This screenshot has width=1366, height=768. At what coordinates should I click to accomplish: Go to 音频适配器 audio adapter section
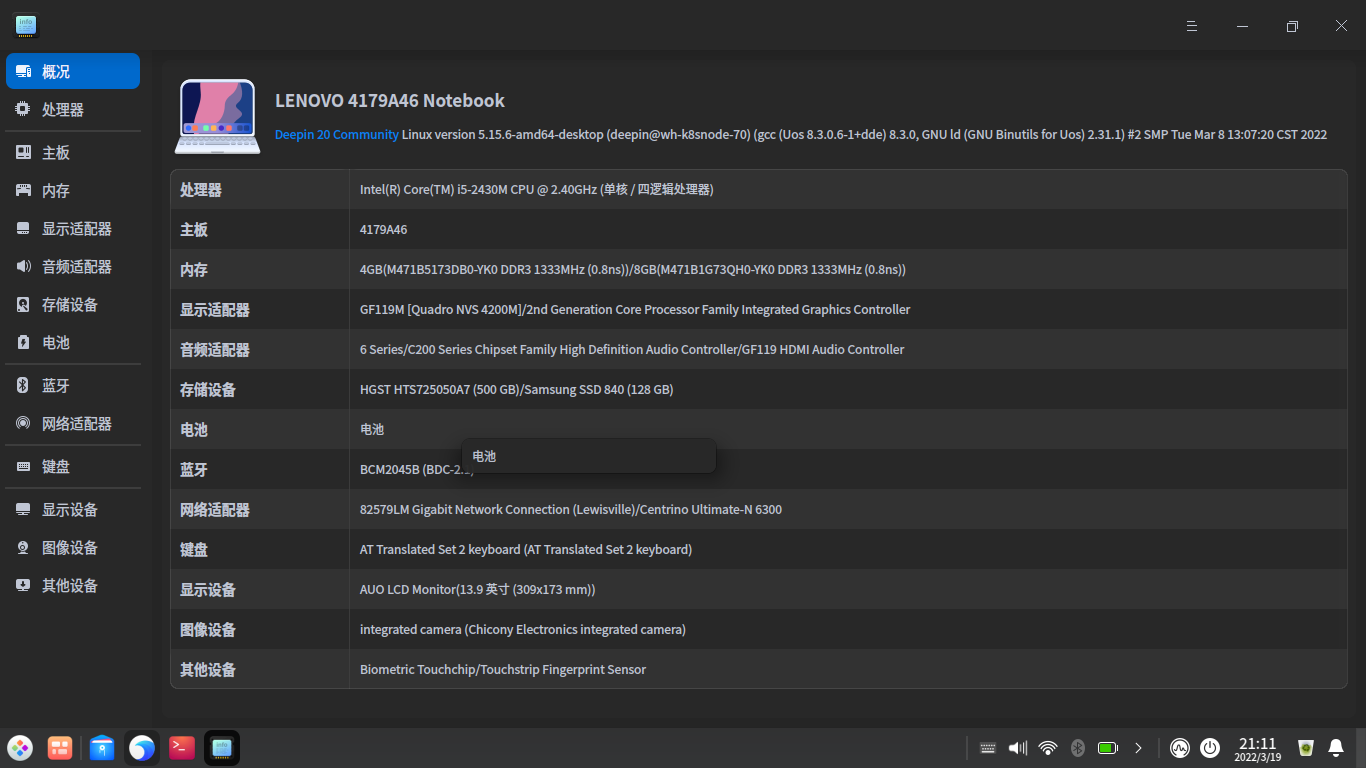coord(76,267)
